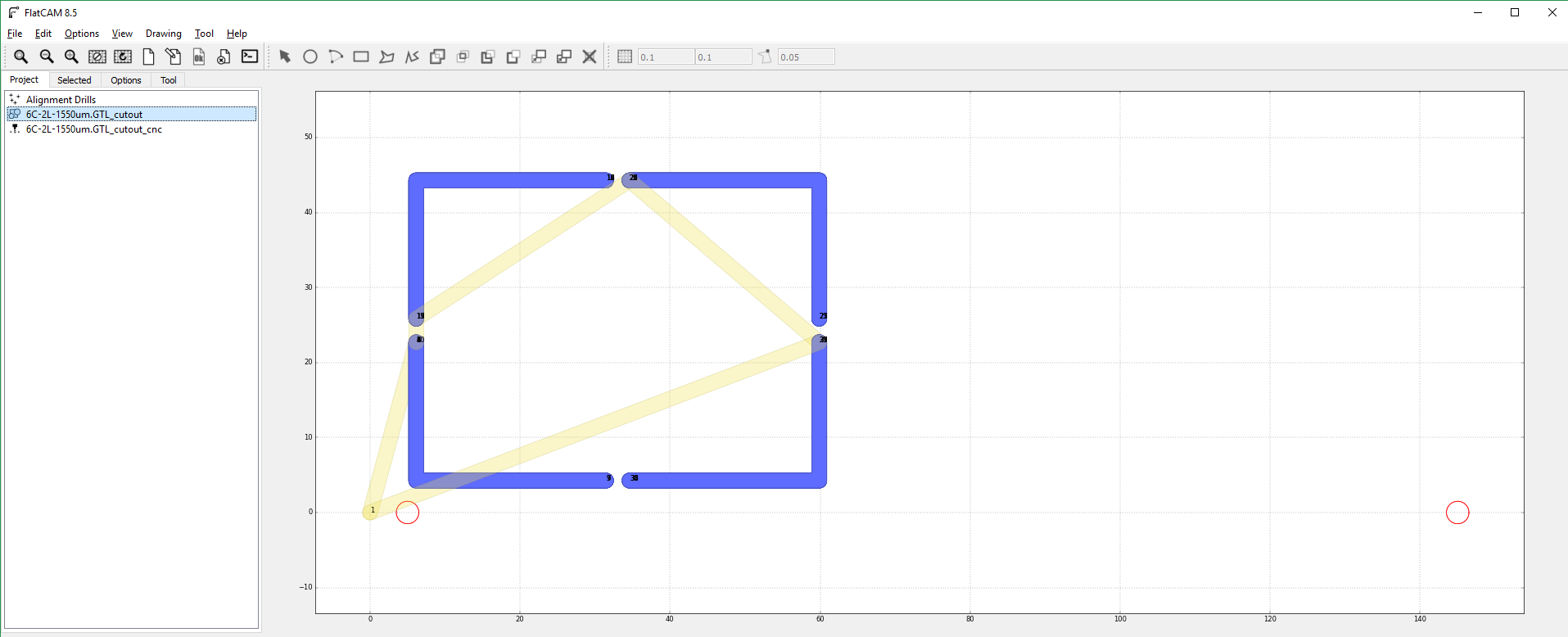Toggle snap to corner
Viewport: 1568px width, 637px height.
click(765, 56)
